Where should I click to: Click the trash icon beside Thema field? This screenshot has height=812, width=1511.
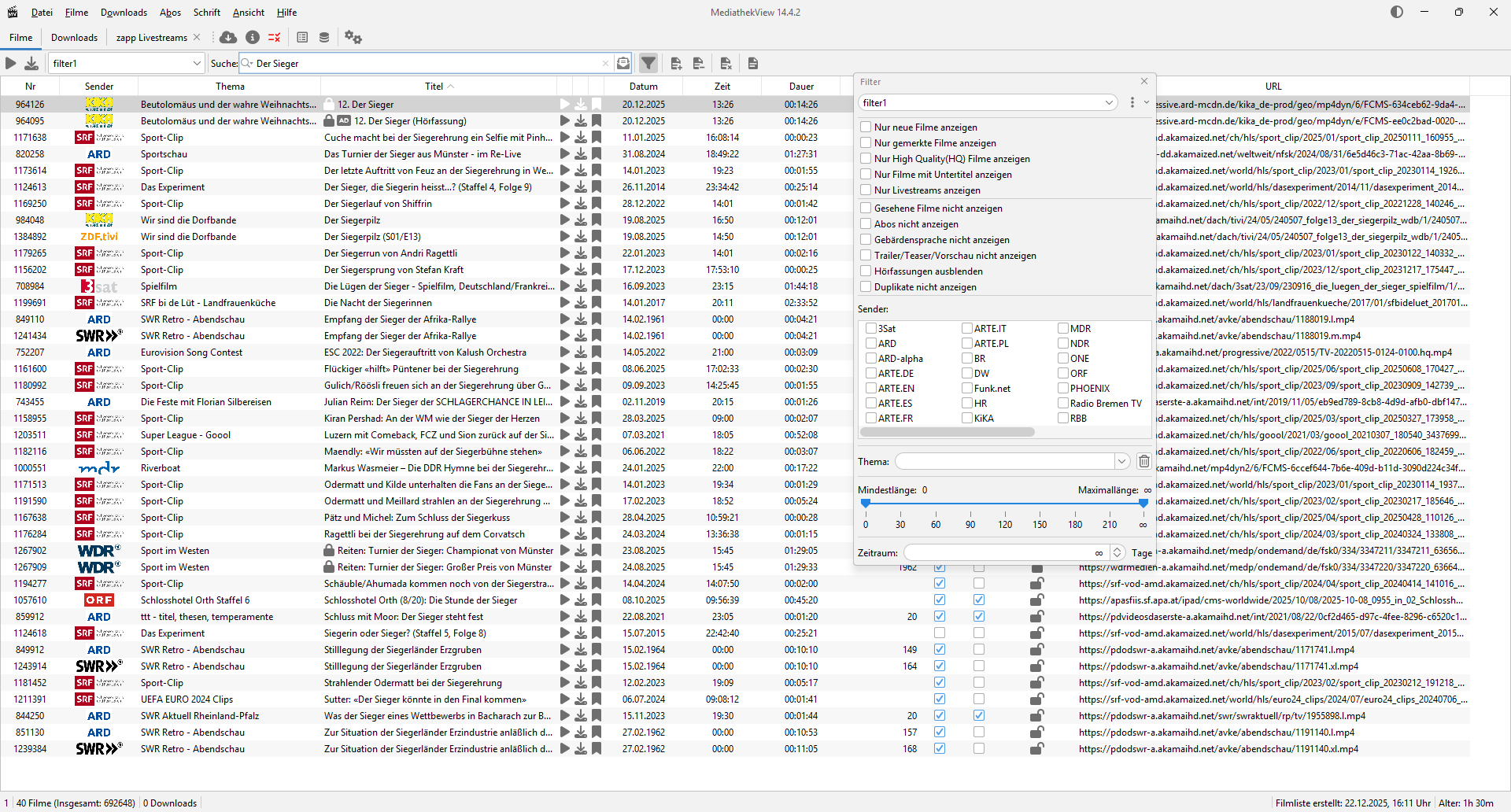(1144, 461)
